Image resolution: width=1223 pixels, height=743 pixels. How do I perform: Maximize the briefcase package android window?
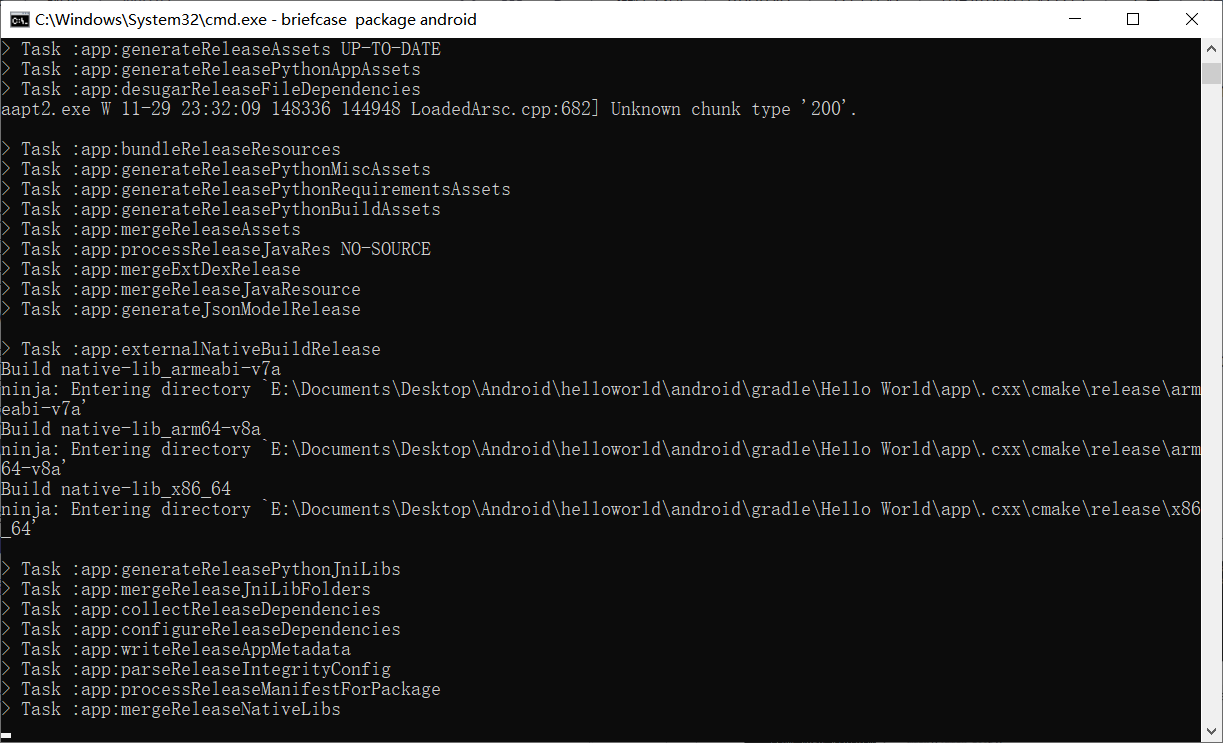point(1133,19)
